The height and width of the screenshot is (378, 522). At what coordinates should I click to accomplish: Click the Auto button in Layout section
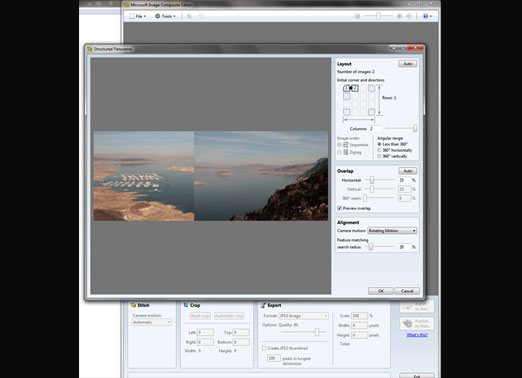point(408,64)
